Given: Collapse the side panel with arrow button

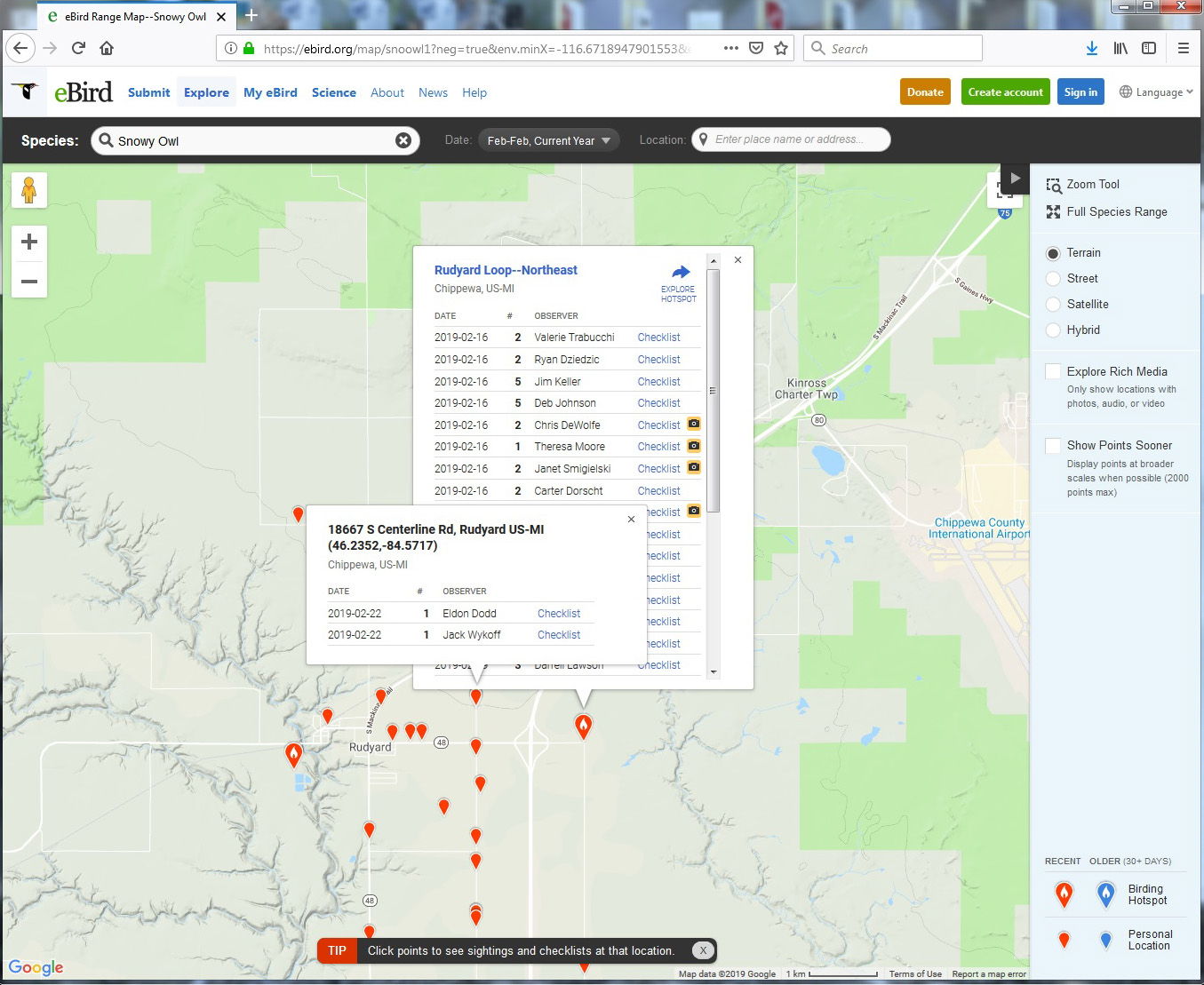Looking at the screenshot, I should pos(1015,179).
